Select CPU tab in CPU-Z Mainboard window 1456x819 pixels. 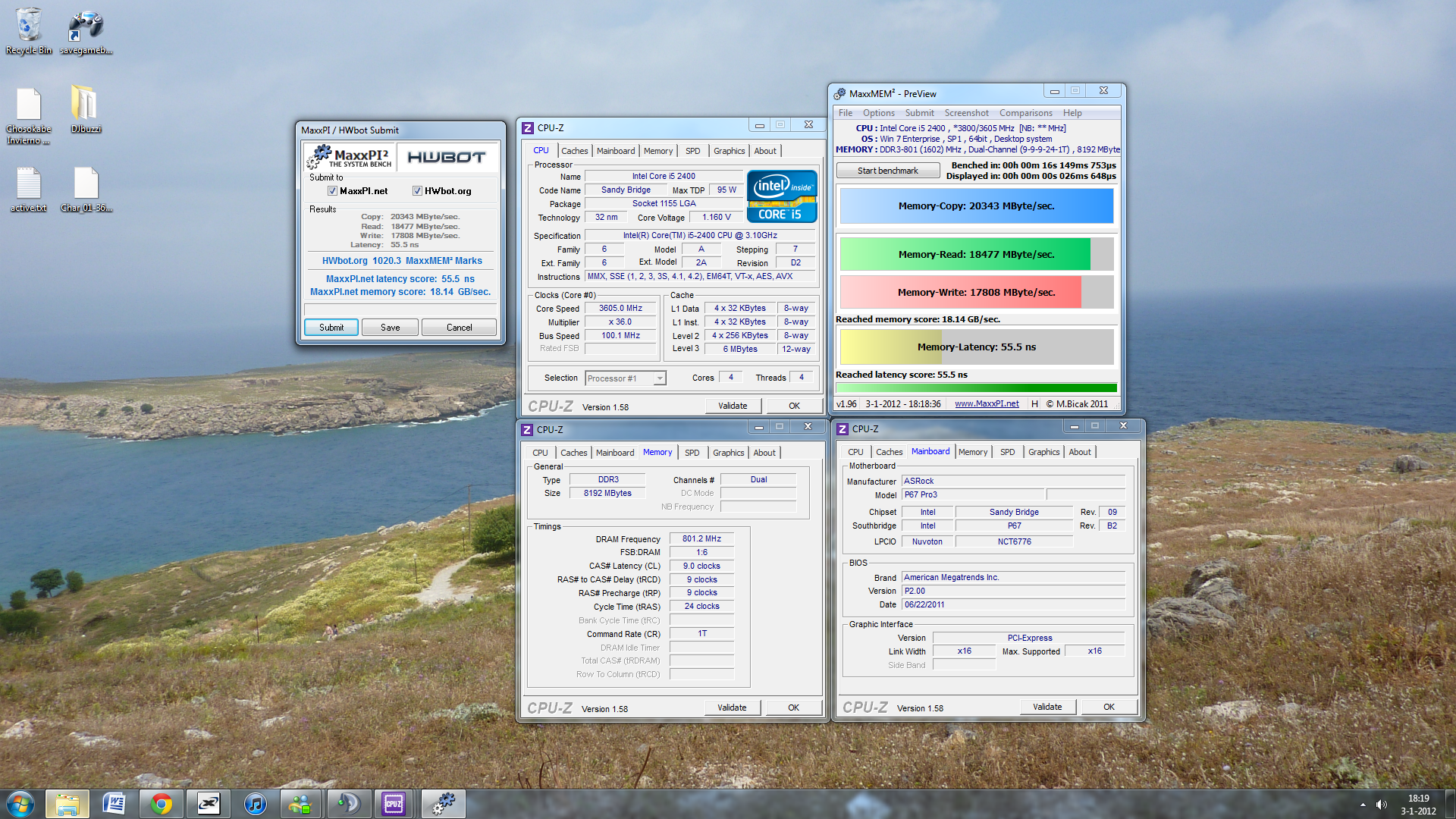tap(855, 452)
